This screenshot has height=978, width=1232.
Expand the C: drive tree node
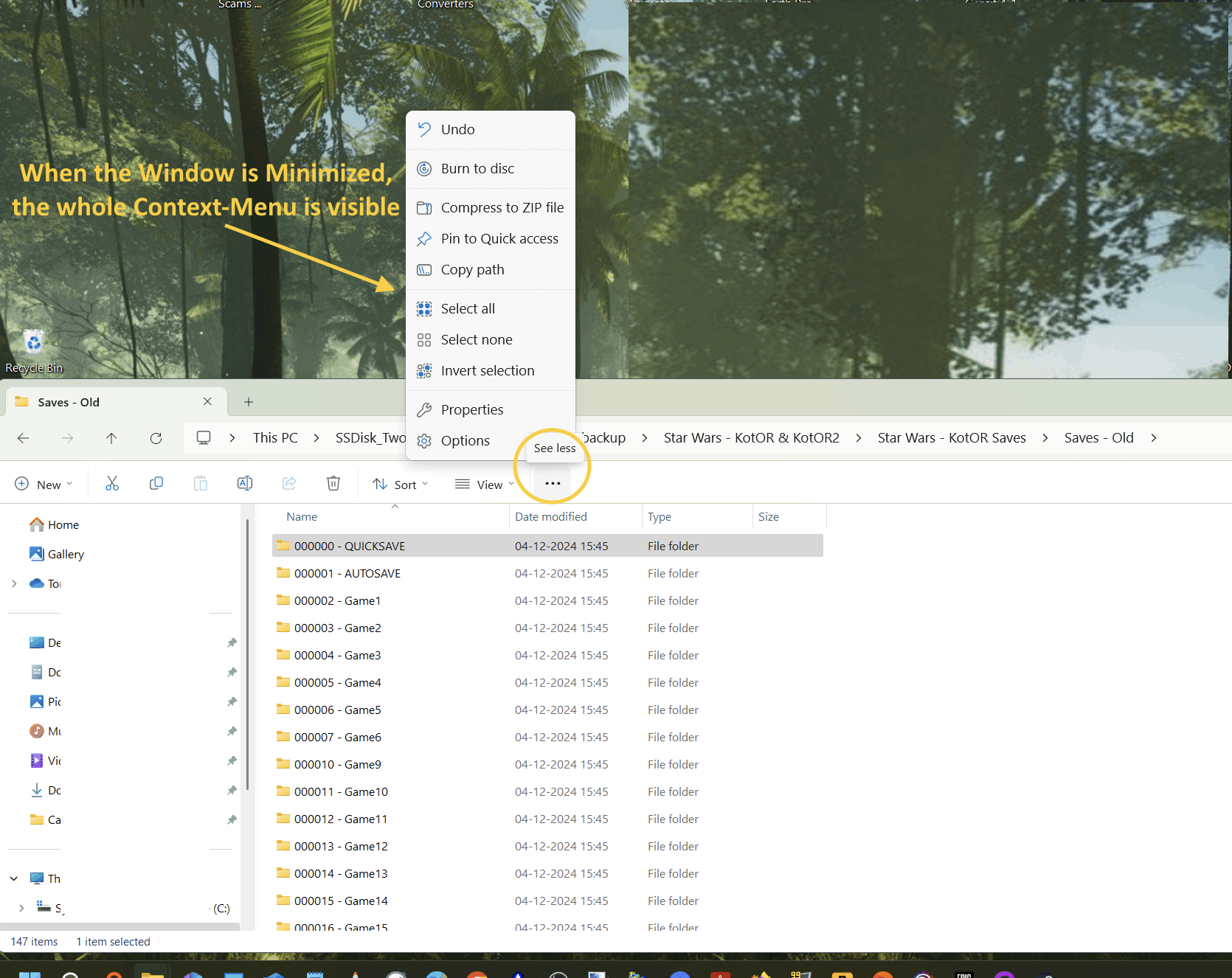[x=21, y=909]
